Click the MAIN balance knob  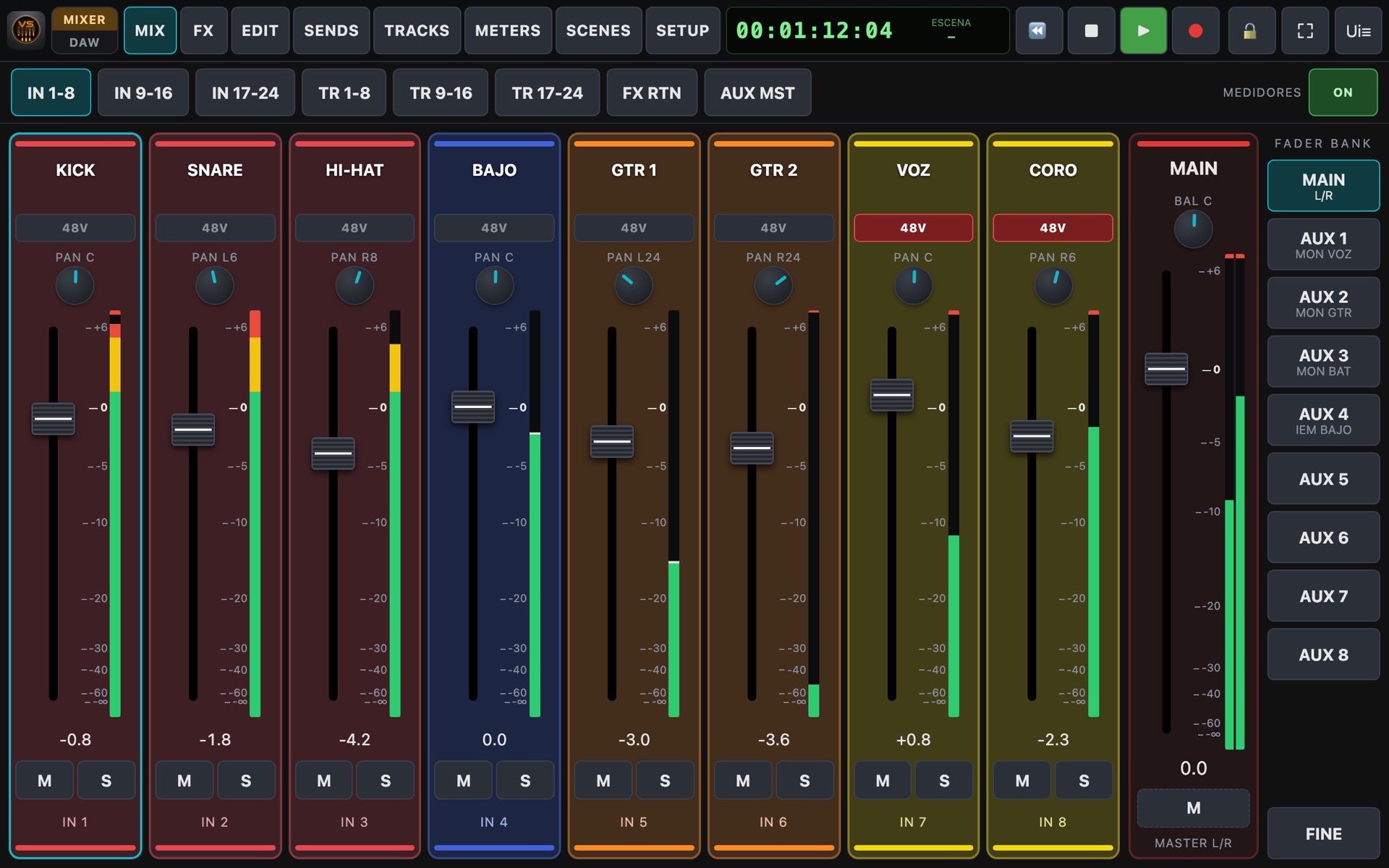pos(1193,229)
